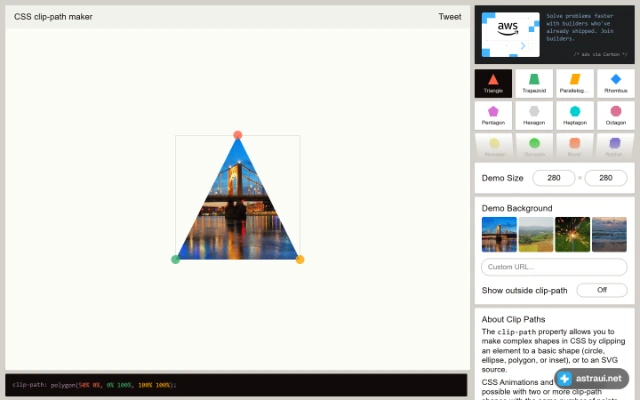This screenshot has height=400, width=640.
Task: Select the orange Bevel shape
Action: coord(574,146)
